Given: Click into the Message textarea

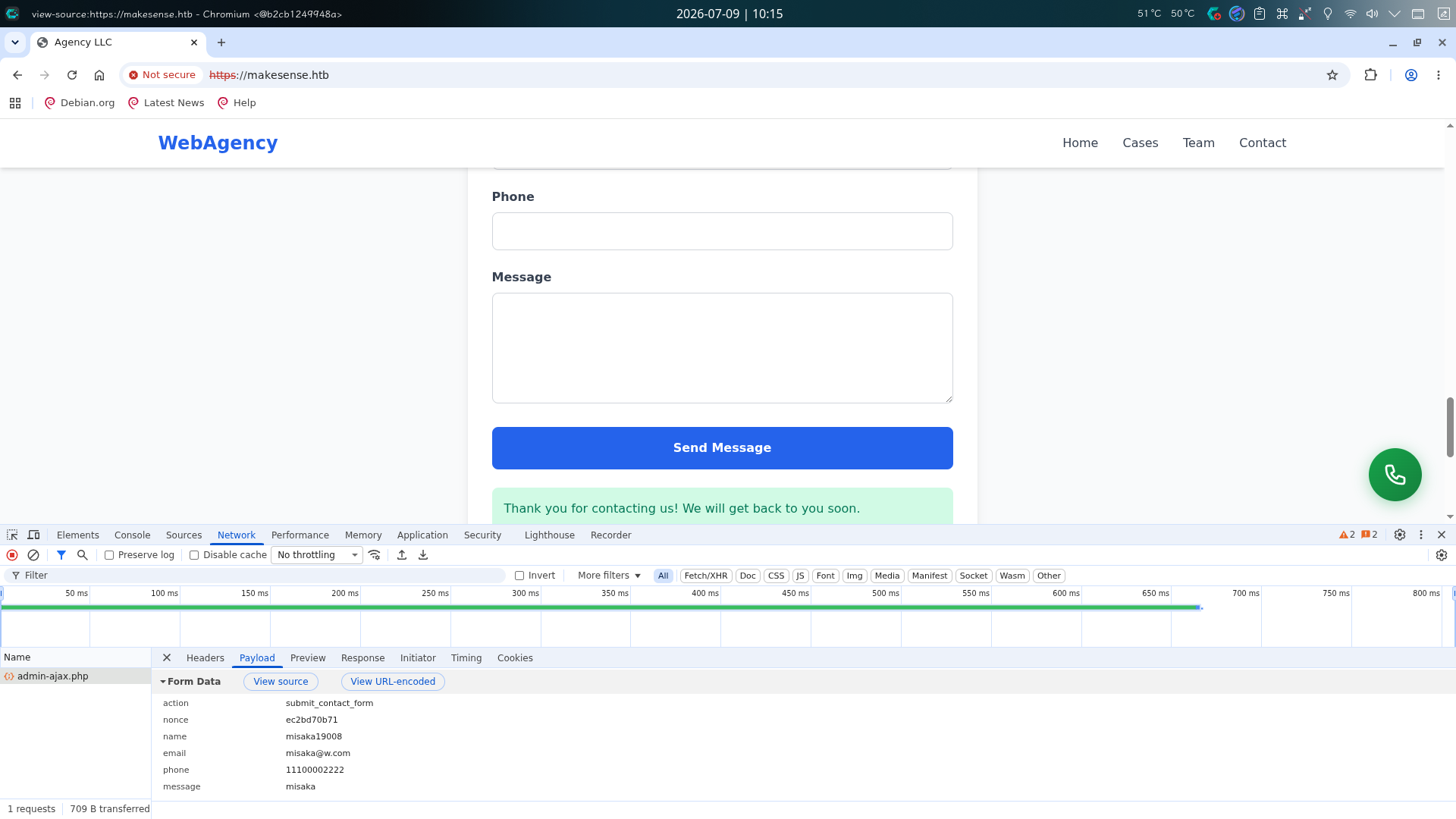Looking at the screenshot, I should [x=723, y=348].
